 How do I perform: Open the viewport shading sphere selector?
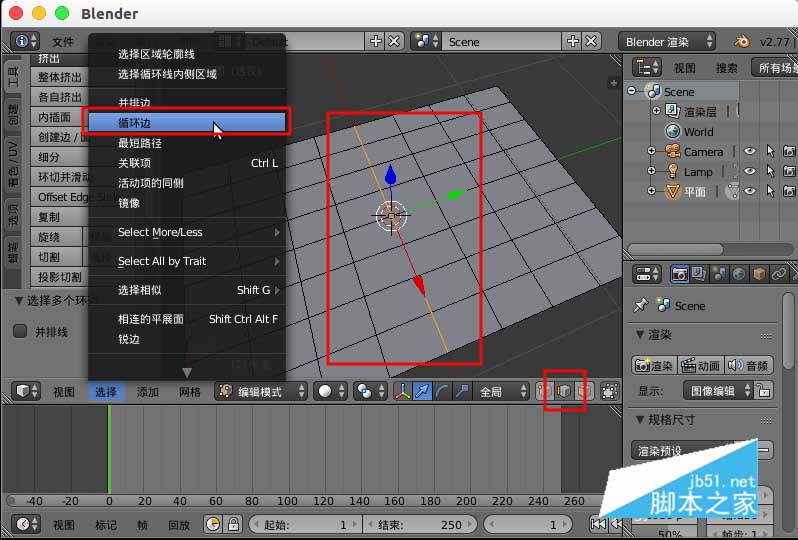coord(330,391)
